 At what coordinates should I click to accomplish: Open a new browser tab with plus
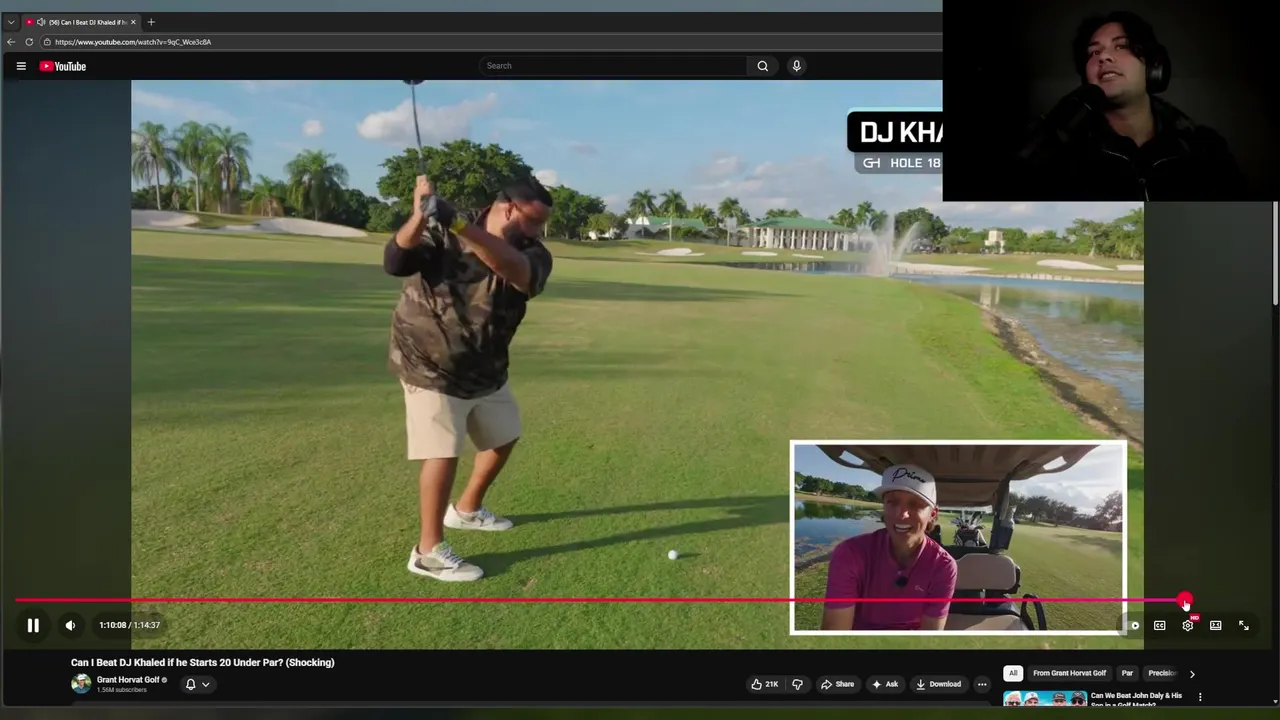[x=151, y=22]
